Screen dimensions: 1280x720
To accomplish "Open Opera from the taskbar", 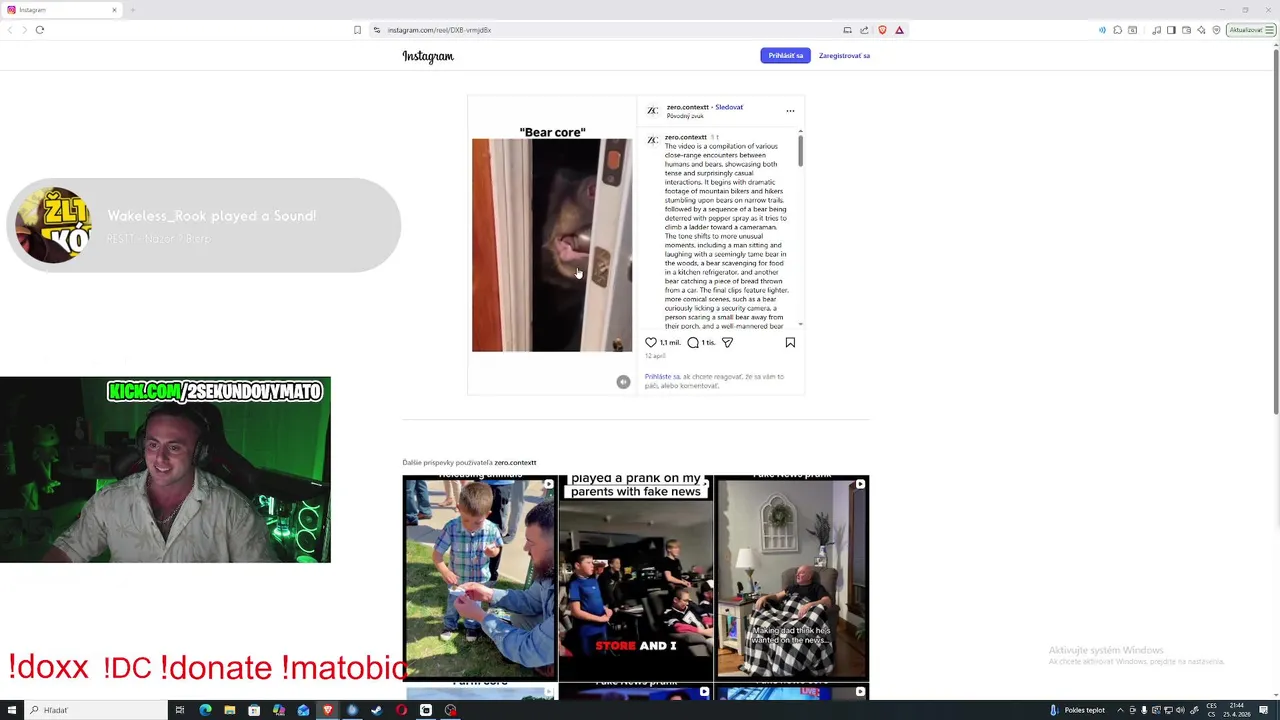I will pyautogui.click(x=401, y=710).
